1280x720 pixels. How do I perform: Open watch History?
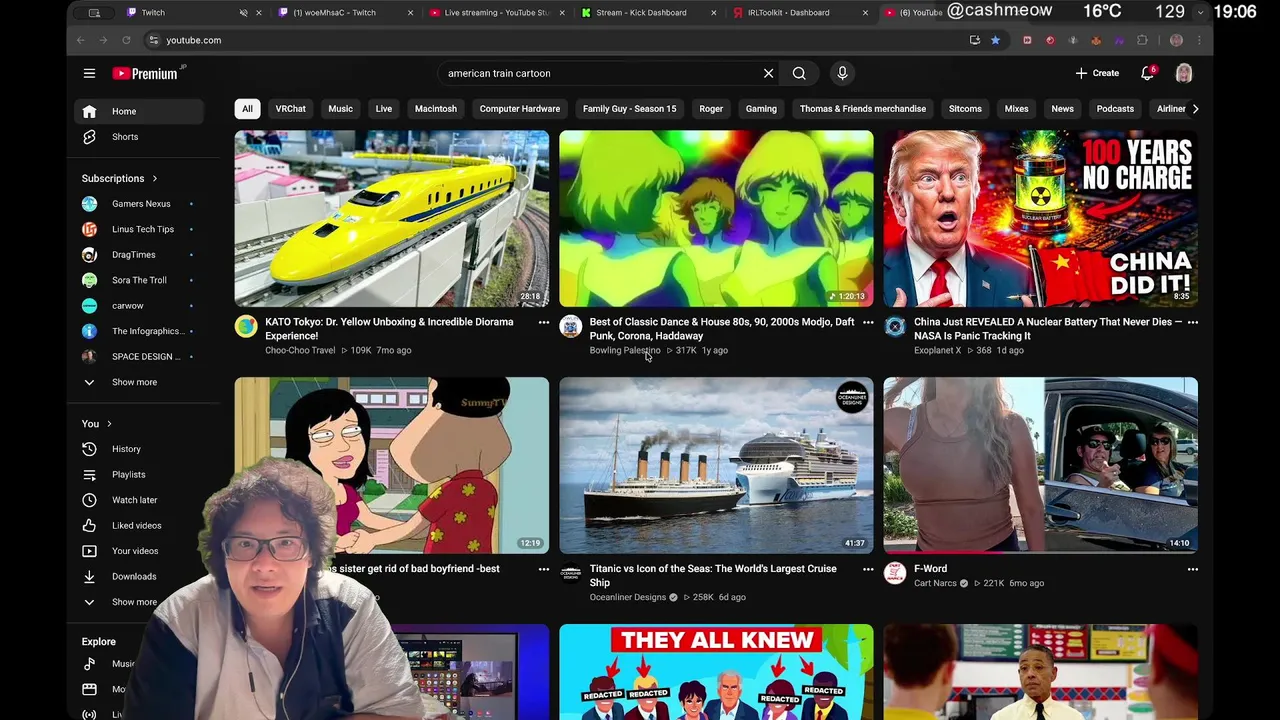click(x=139, y=449)
